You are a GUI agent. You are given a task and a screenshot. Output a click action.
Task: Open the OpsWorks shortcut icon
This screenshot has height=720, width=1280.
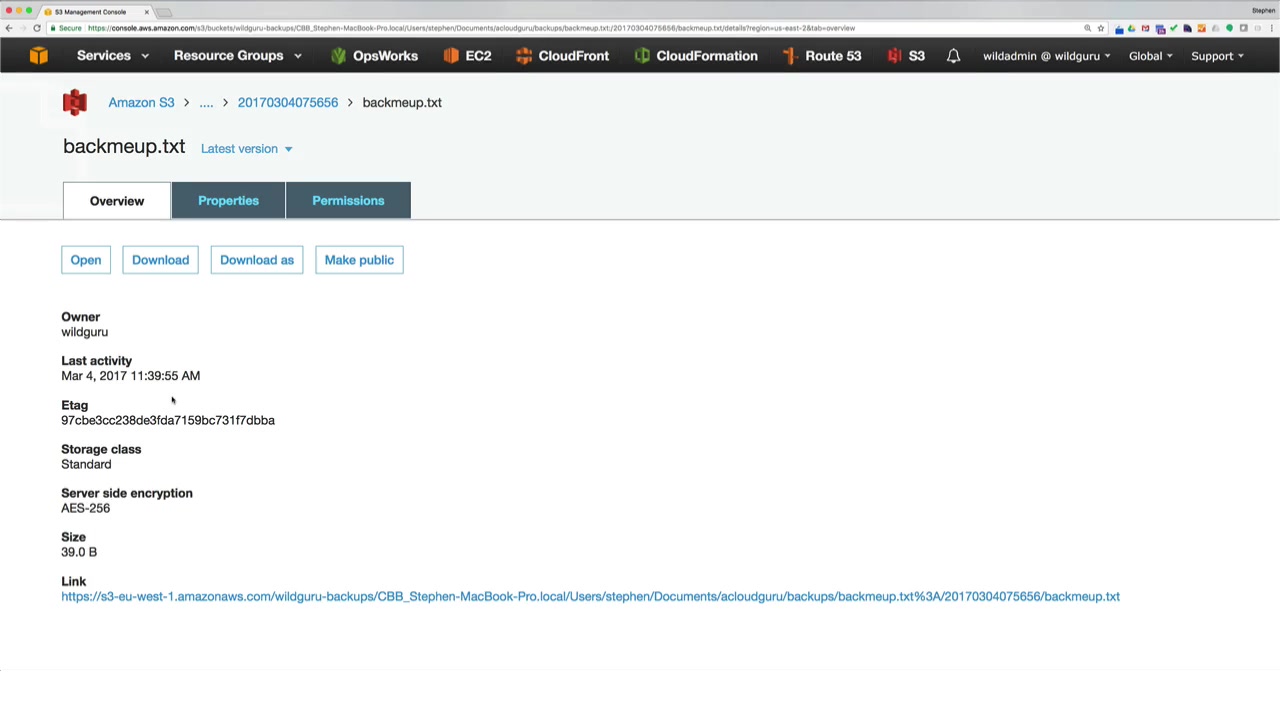pos(338,56)
